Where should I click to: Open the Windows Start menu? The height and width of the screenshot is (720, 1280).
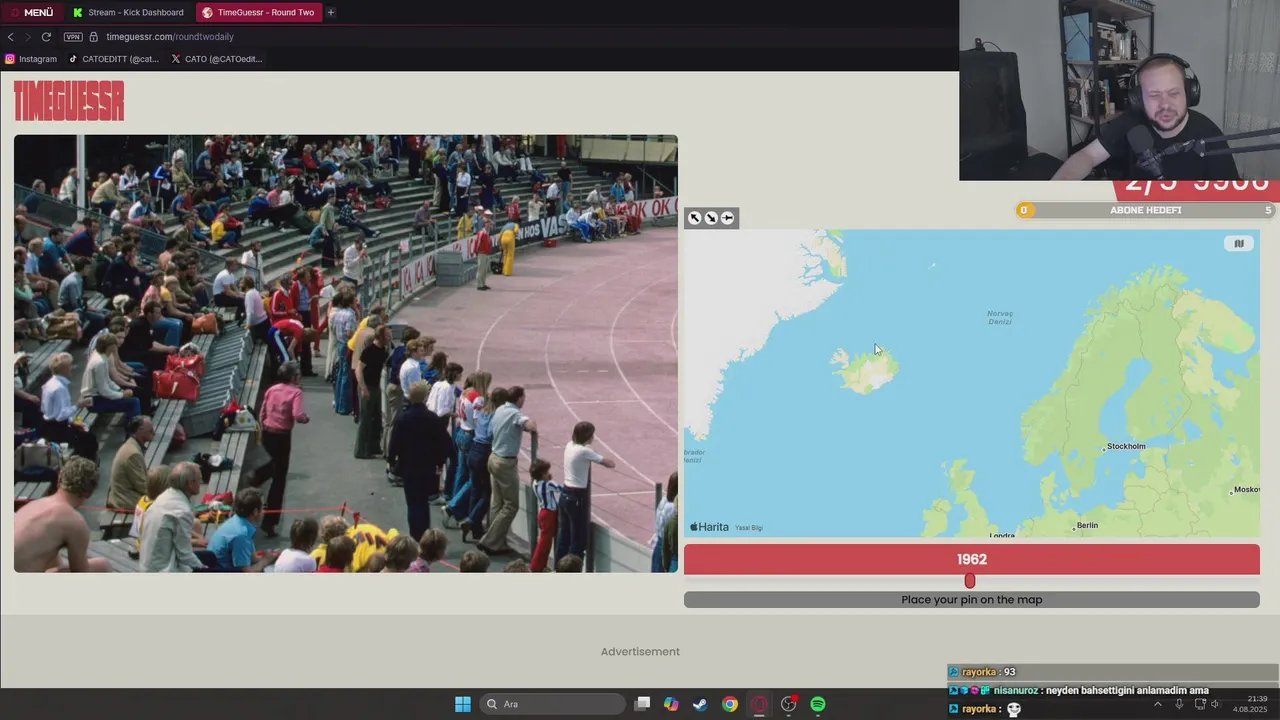tap(463, 704)
